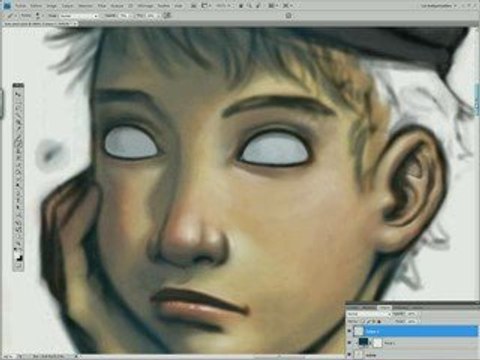
Task: Select the Eyedropper tool
Action: [18, 130]
